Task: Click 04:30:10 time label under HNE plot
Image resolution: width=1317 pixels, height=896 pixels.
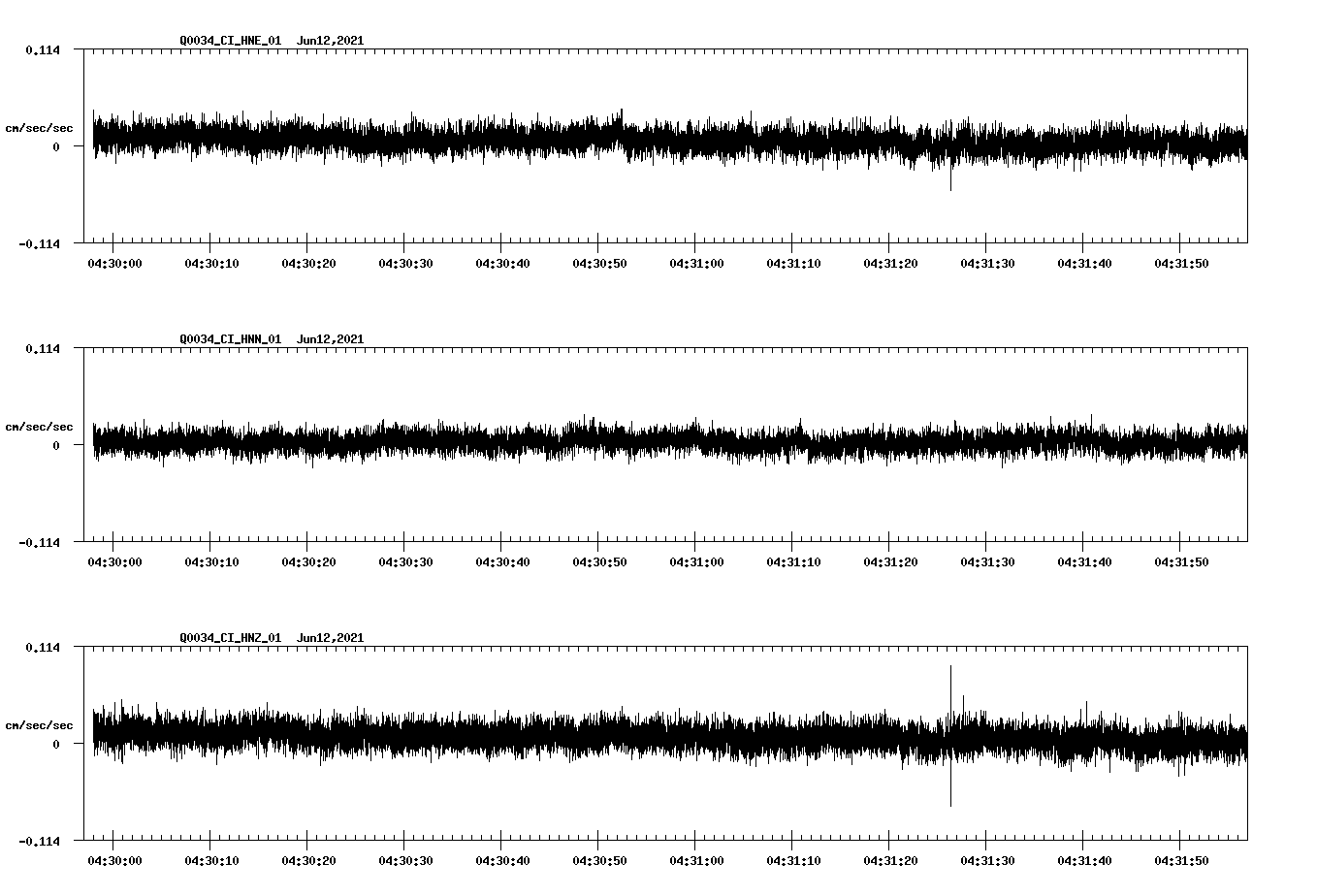Action: click(211, 264)
